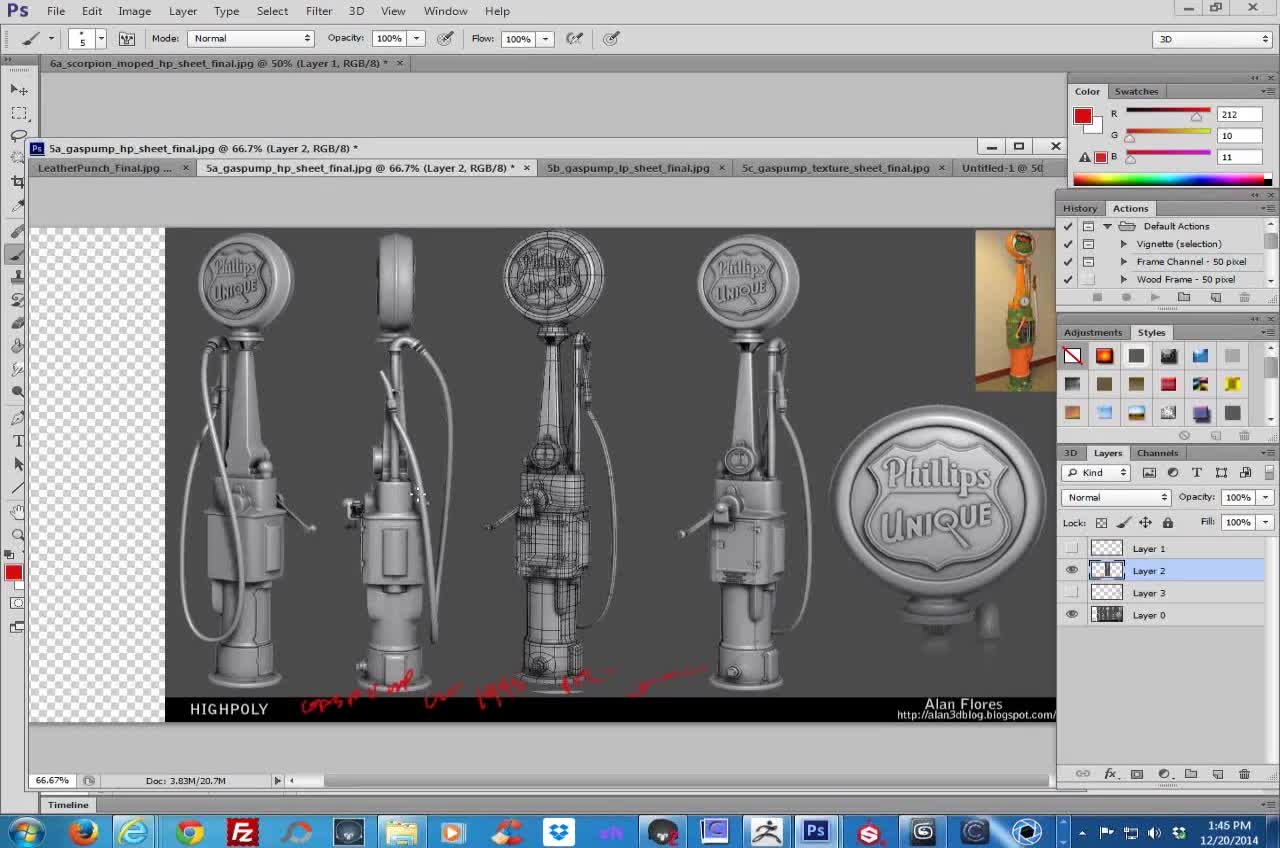Toggle checkmark for Frame Channel action
The width and height of the screenshot is (1280, 848).
pos(1068,262)
